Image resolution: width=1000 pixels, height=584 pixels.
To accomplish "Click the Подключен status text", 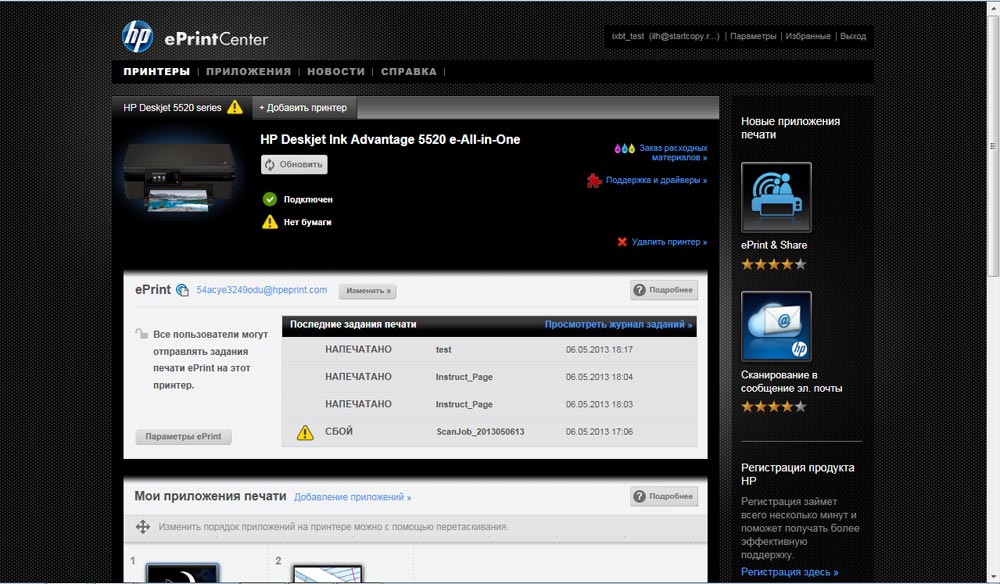I will [308, 200].
